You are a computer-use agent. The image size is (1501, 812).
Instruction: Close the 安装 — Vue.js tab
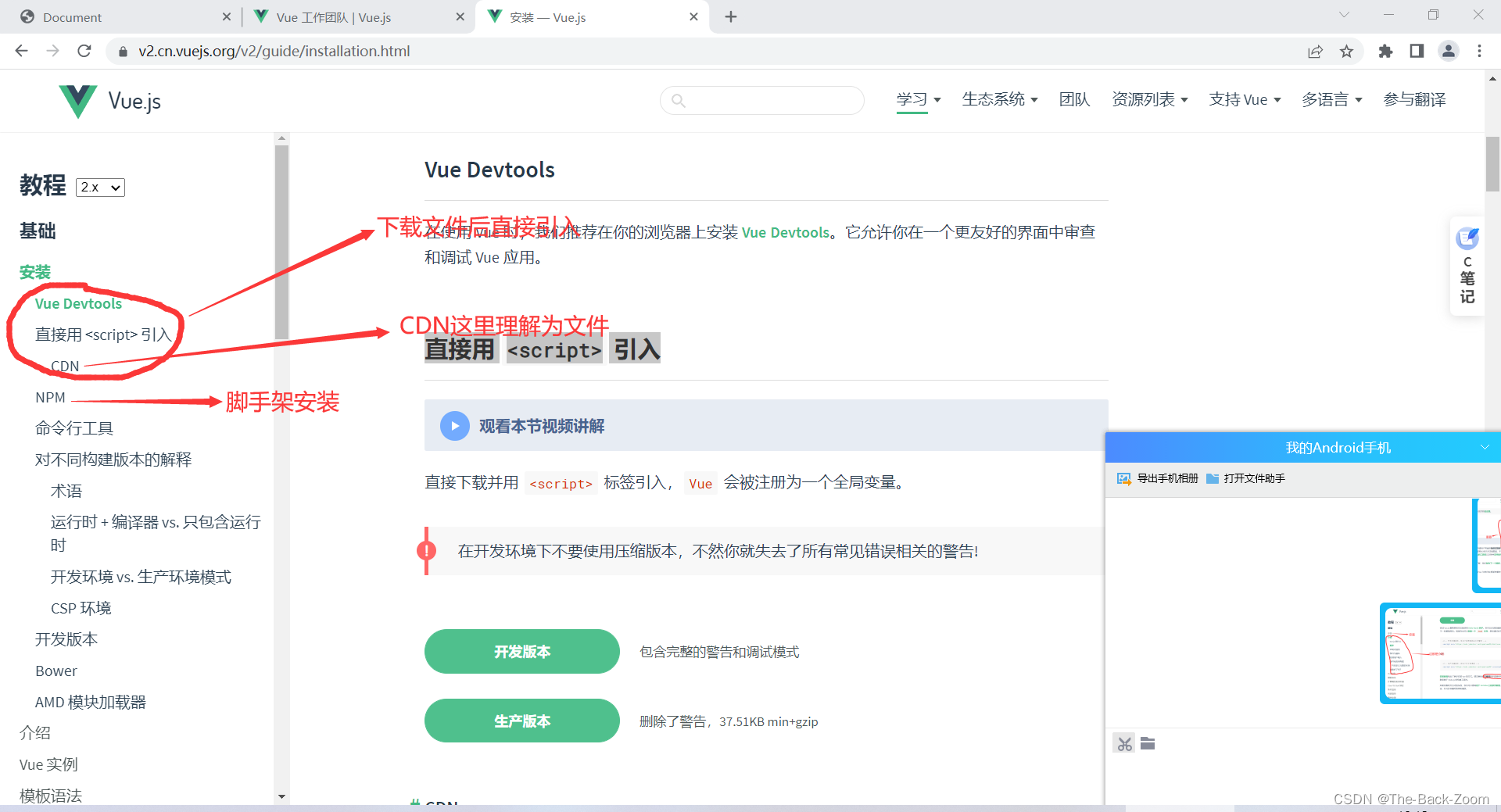(x=693, y=16)
